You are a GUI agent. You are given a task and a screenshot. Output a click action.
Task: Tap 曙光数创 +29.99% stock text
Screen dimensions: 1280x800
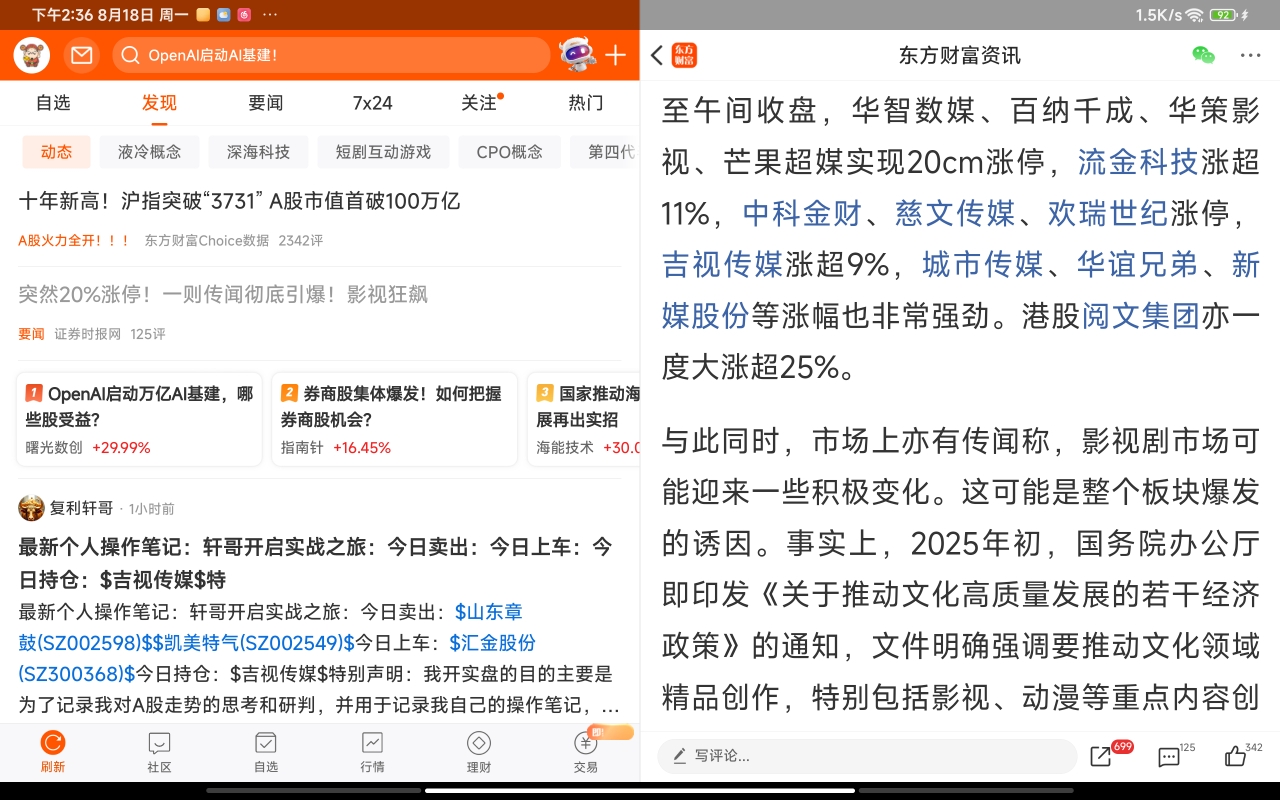coord(88,448)
